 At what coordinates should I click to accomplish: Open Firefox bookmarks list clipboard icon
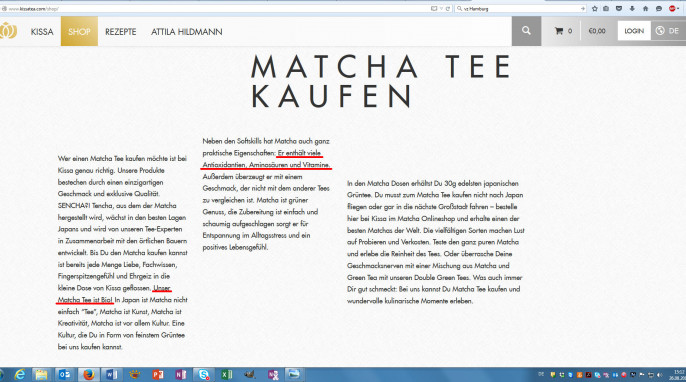[606, 8]
